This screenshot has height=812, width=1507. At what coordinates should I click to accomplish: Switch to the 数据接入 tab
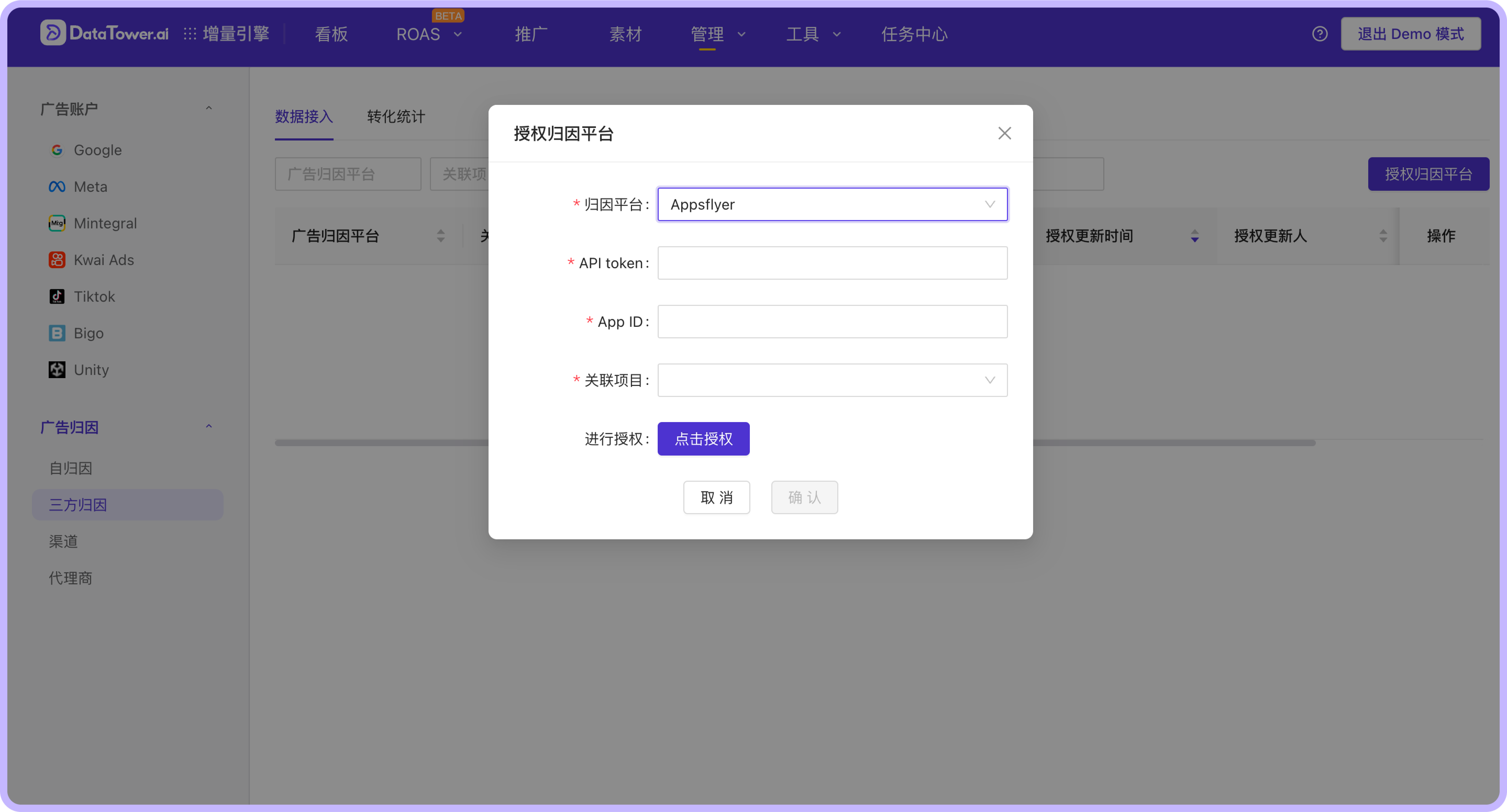pyautogui.click(x=304, y=117)
